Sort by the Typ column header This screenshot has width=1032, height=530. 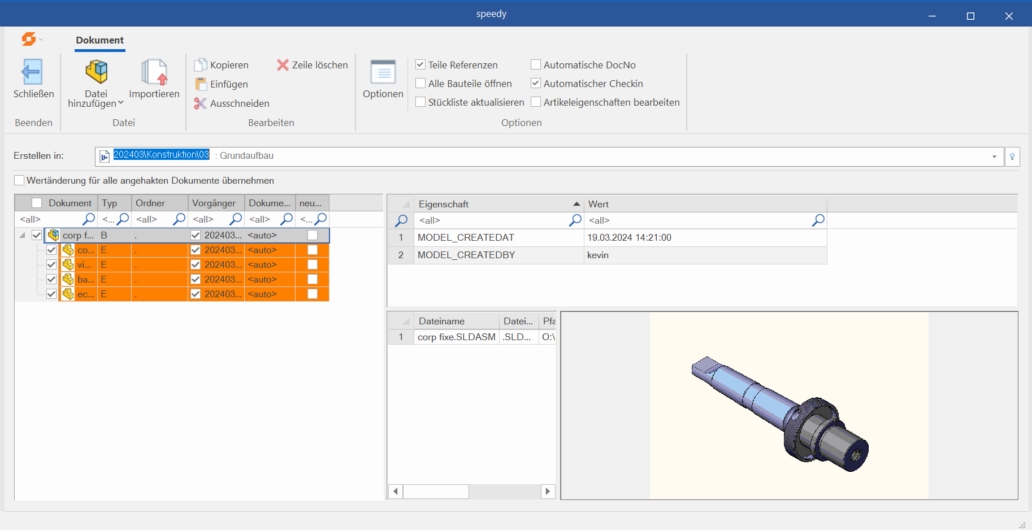tap(115, 203)
